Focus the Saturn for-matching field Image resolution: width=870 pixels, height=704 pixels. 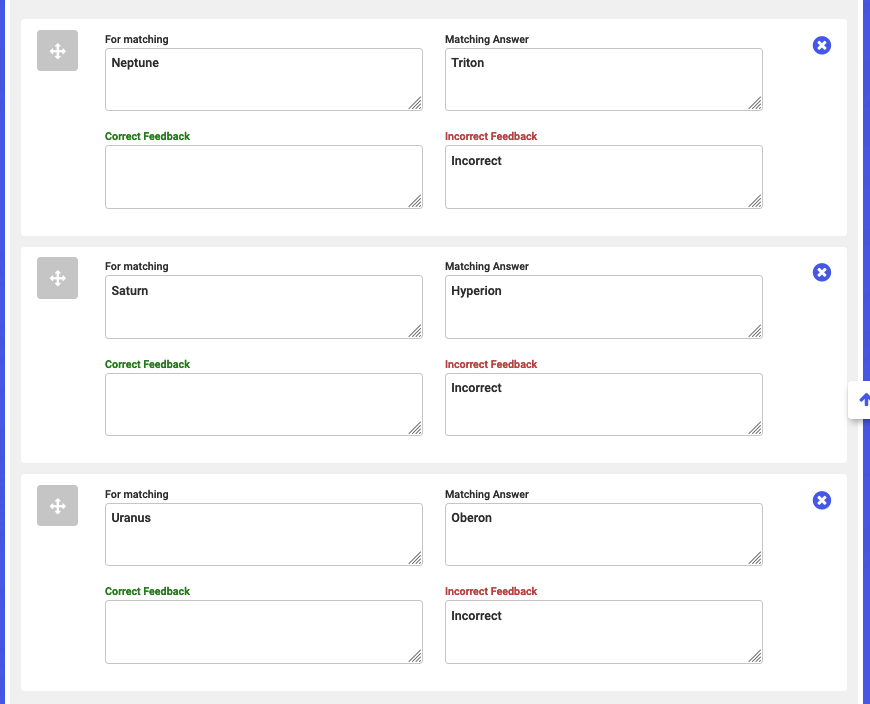point(264,307)
